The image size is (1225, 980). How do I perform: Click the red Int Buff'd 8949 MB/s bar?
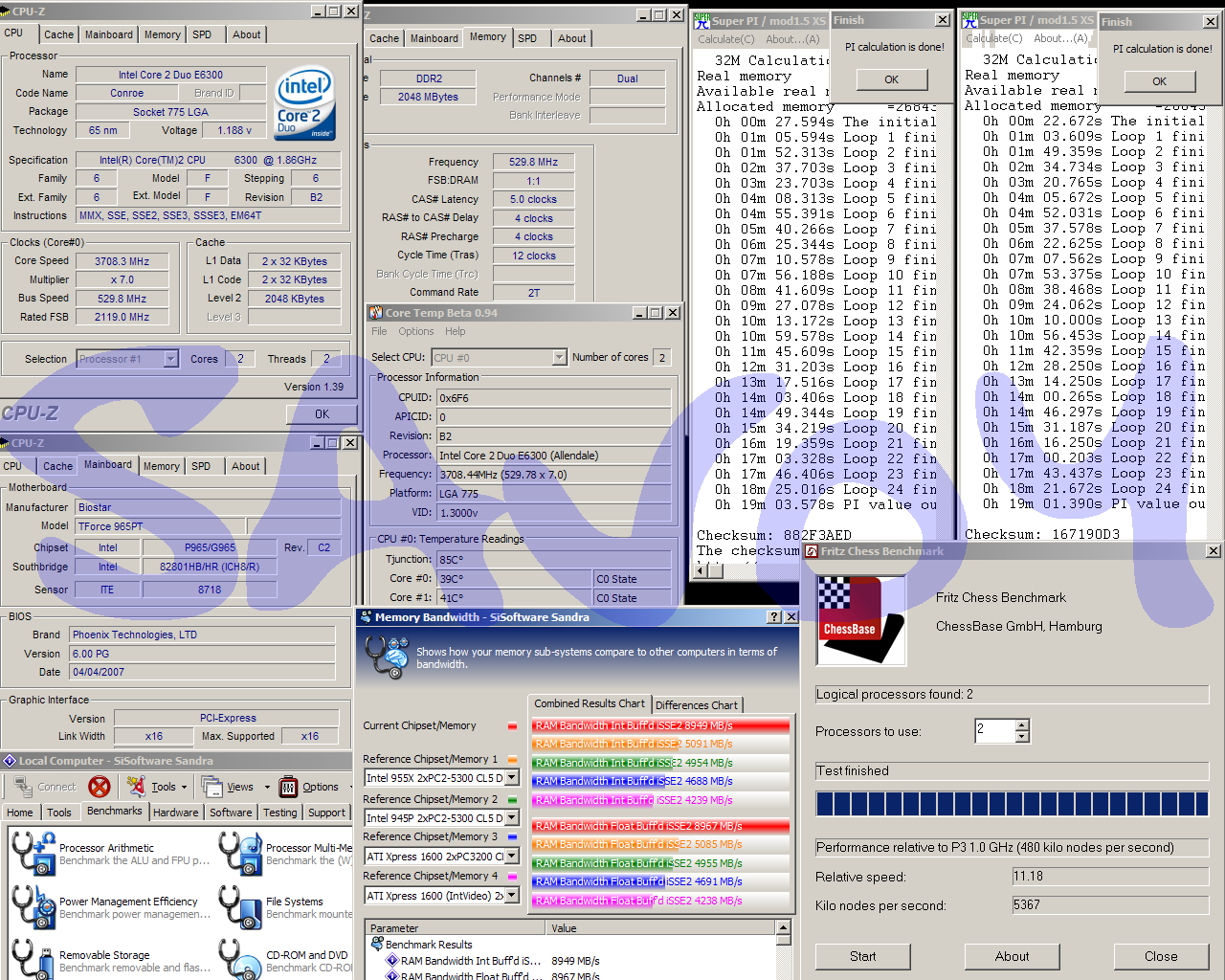coord(661,725)
